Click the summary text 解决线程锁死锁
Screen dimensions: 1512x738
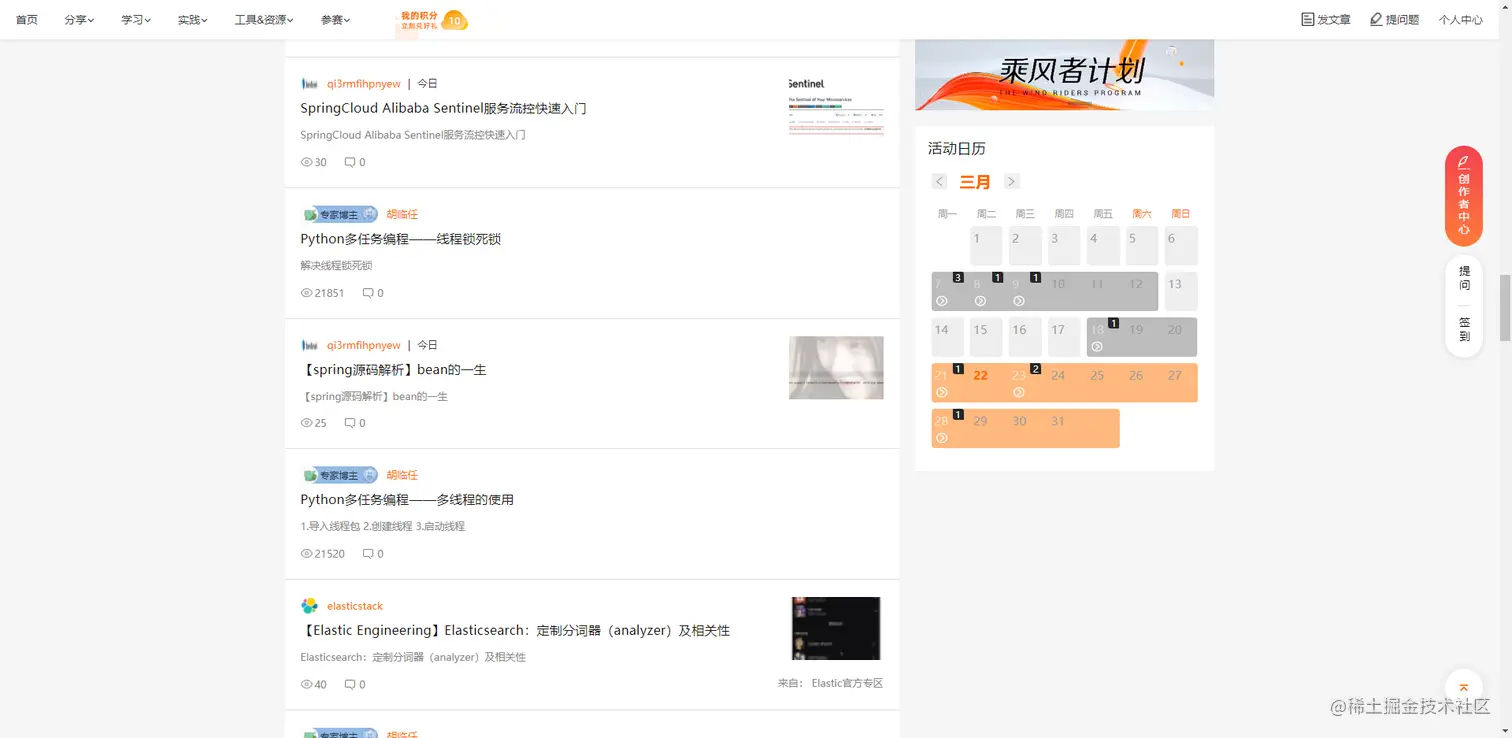(336, 266)
